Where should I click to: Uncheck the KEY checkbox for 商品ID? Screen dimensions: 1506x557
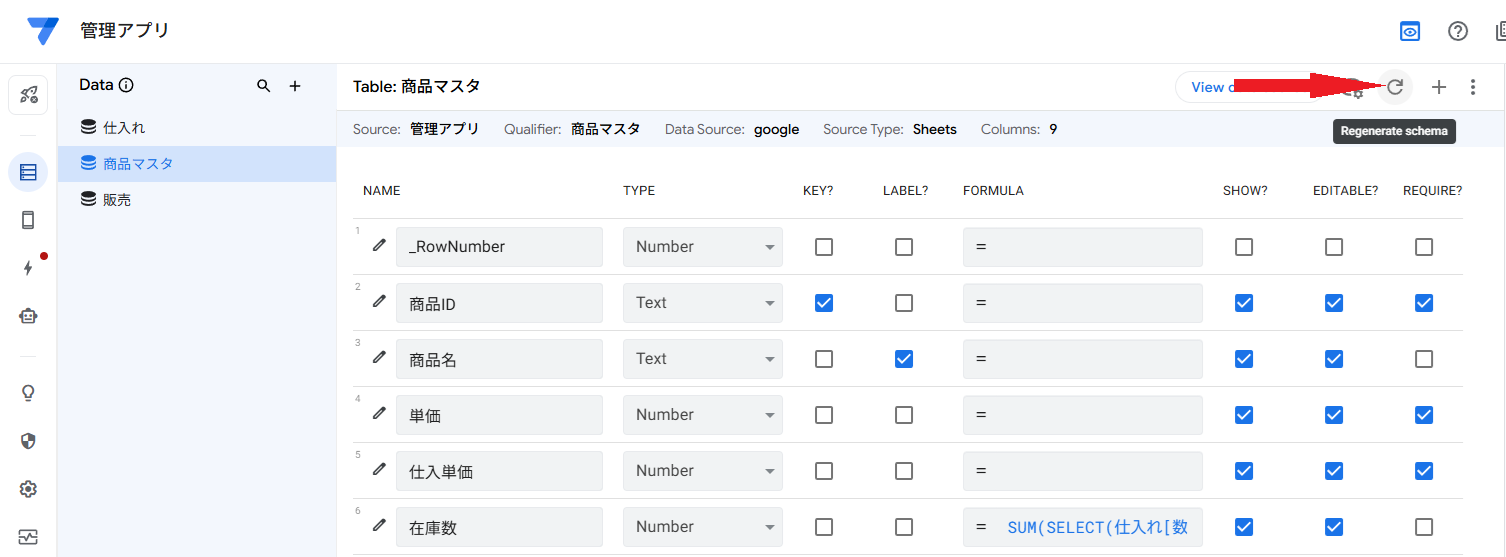pos(824,303)
